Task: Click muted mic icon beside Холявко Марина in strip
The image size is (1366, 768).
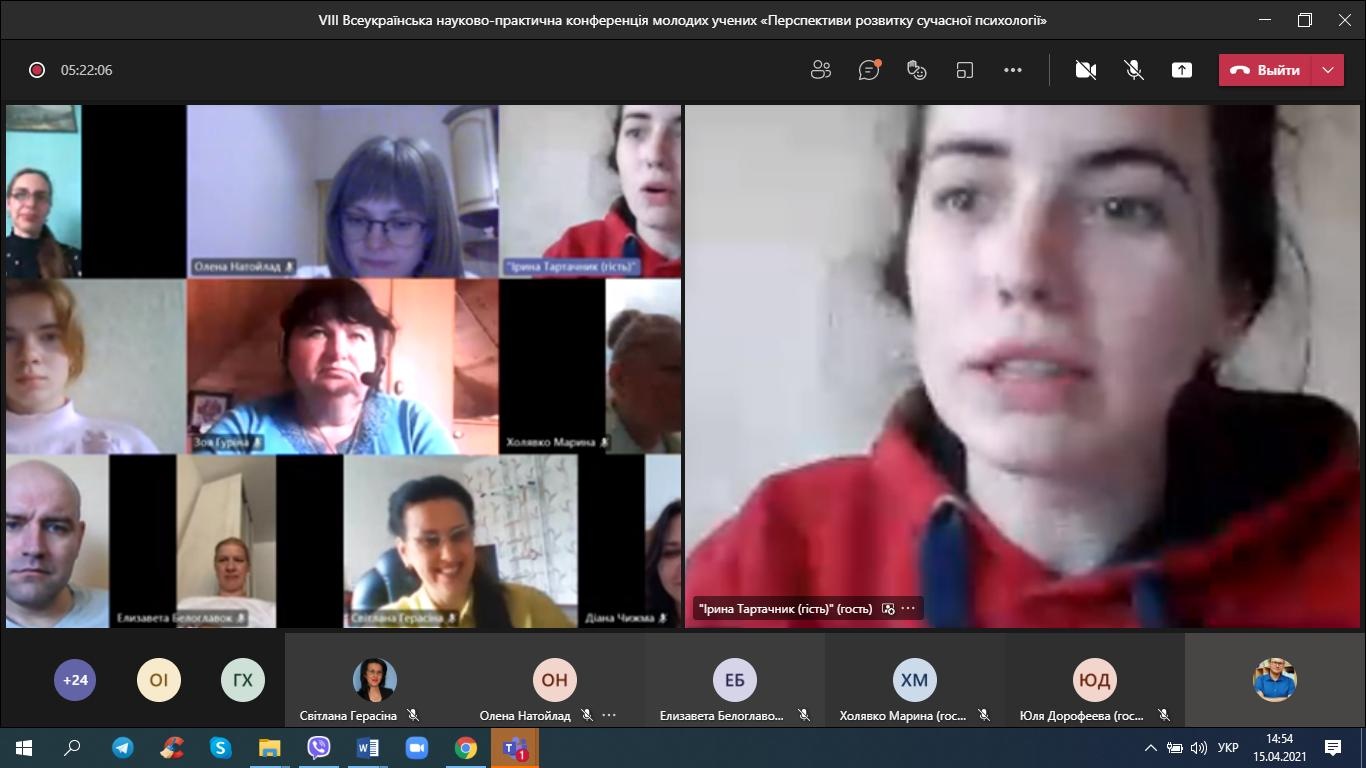Action: [x=983, y=716]
